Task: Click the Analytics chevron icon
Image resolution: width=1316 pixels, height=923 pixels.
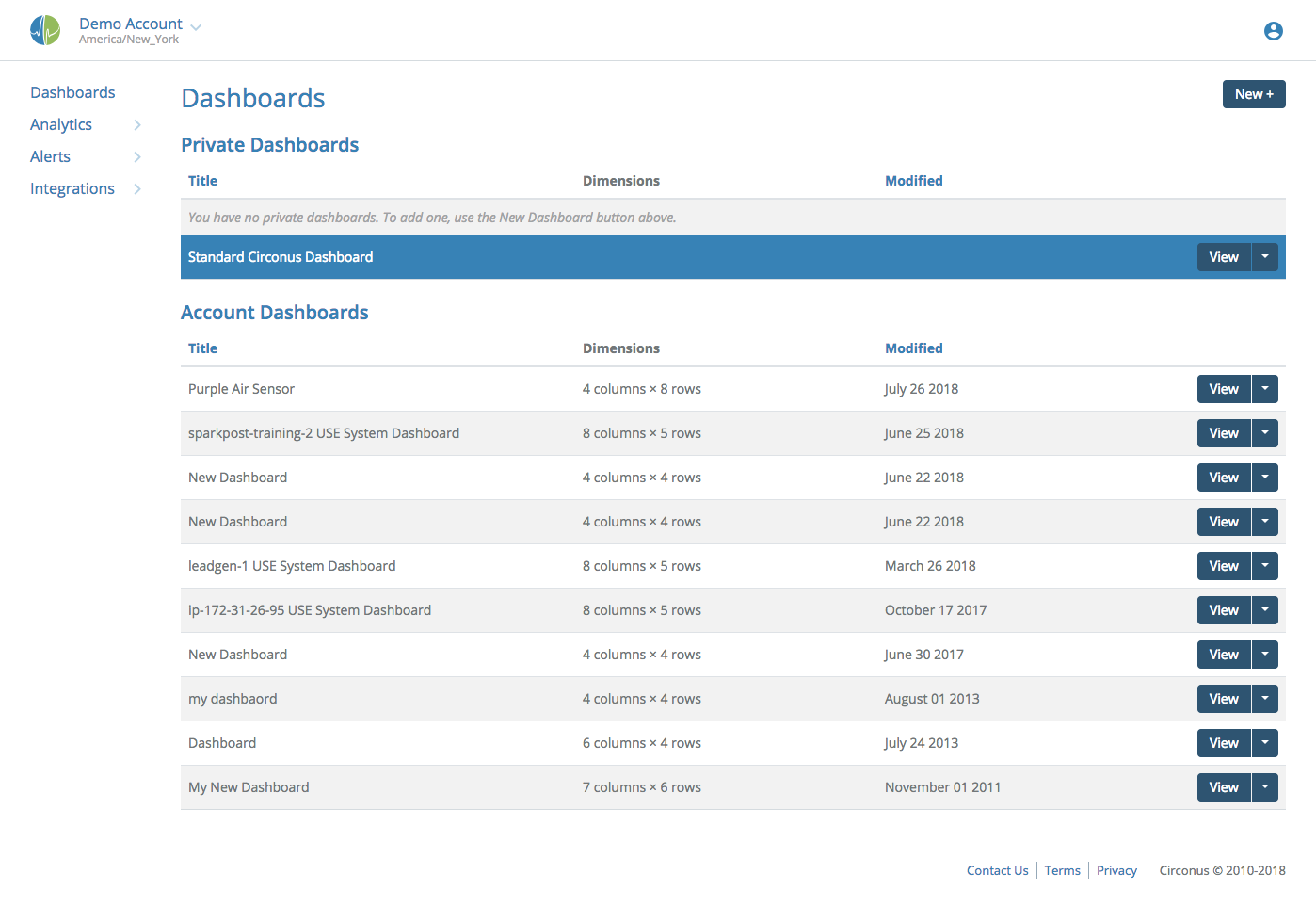Action: [137, 124]
